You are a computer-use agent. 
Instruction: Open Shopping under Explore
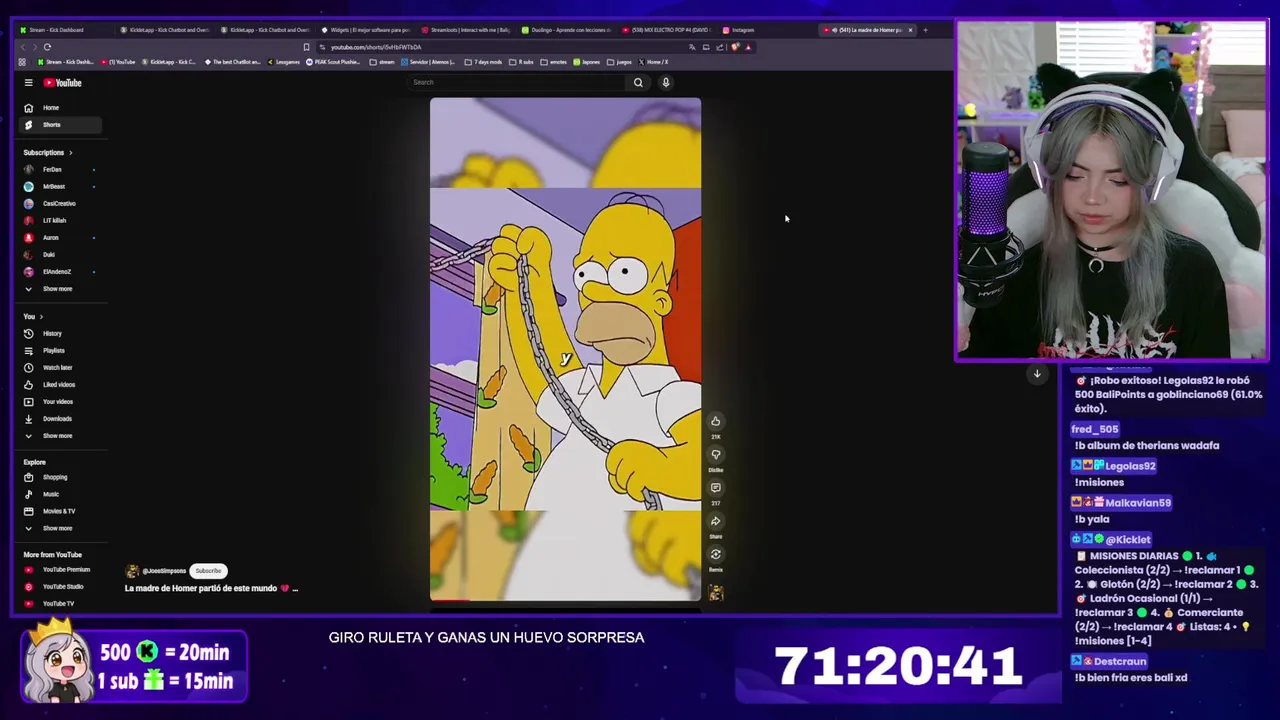point(60,477)
